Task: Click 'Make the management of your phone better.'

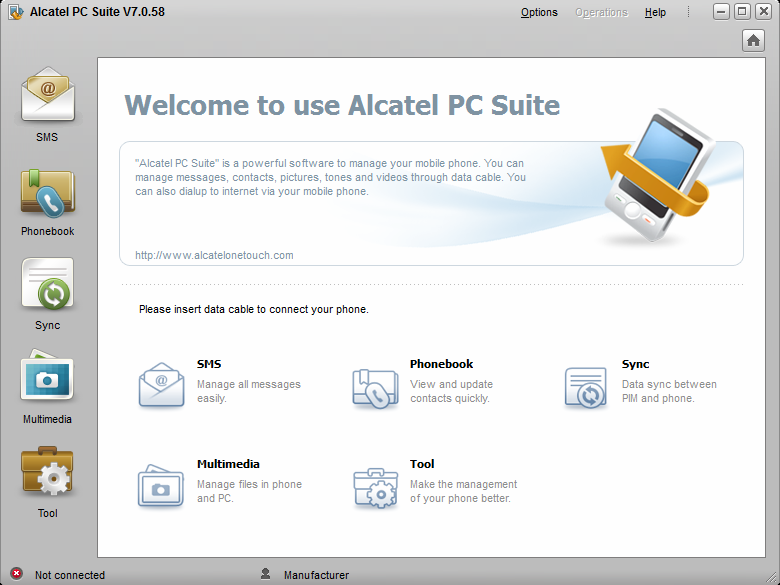Action: tap(464, 491)
